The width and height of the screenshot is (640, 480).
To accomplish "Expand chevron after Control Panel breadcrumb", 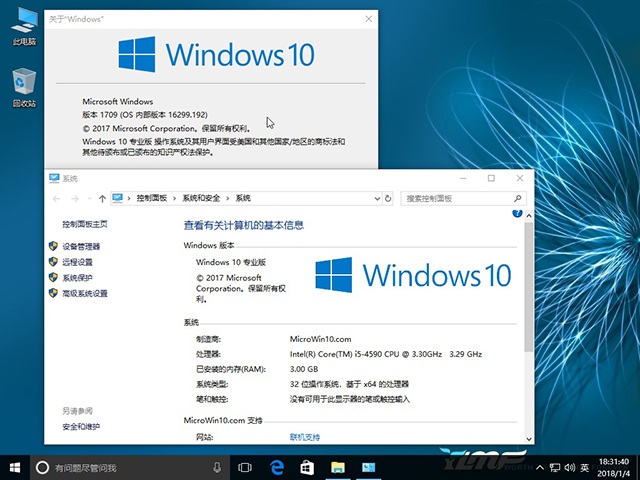I will (x=174, y=199).
